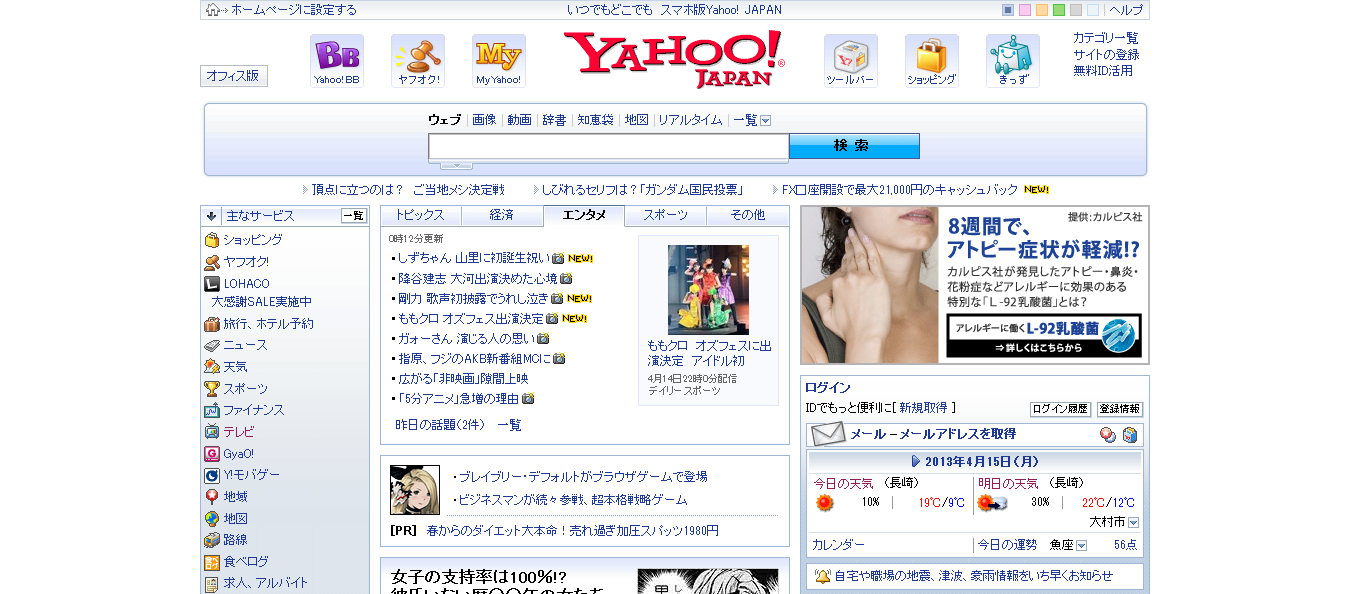Screen dimensions: 1349x594
Task: Switch to the スポーツ news tab
Action: coord(665,215)
